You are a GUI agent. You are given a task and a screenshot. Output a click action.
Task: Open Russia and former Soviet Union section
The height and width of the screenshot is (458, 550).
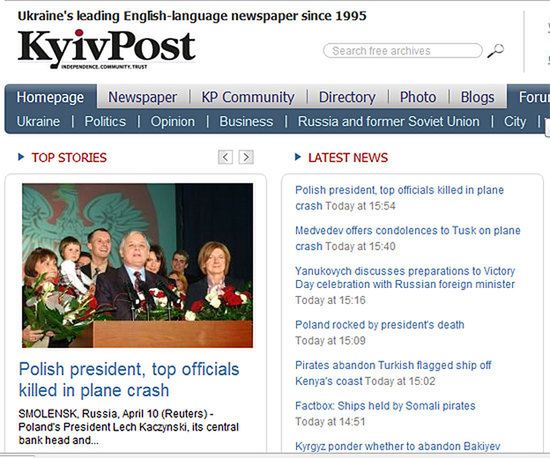pos(389,121)
